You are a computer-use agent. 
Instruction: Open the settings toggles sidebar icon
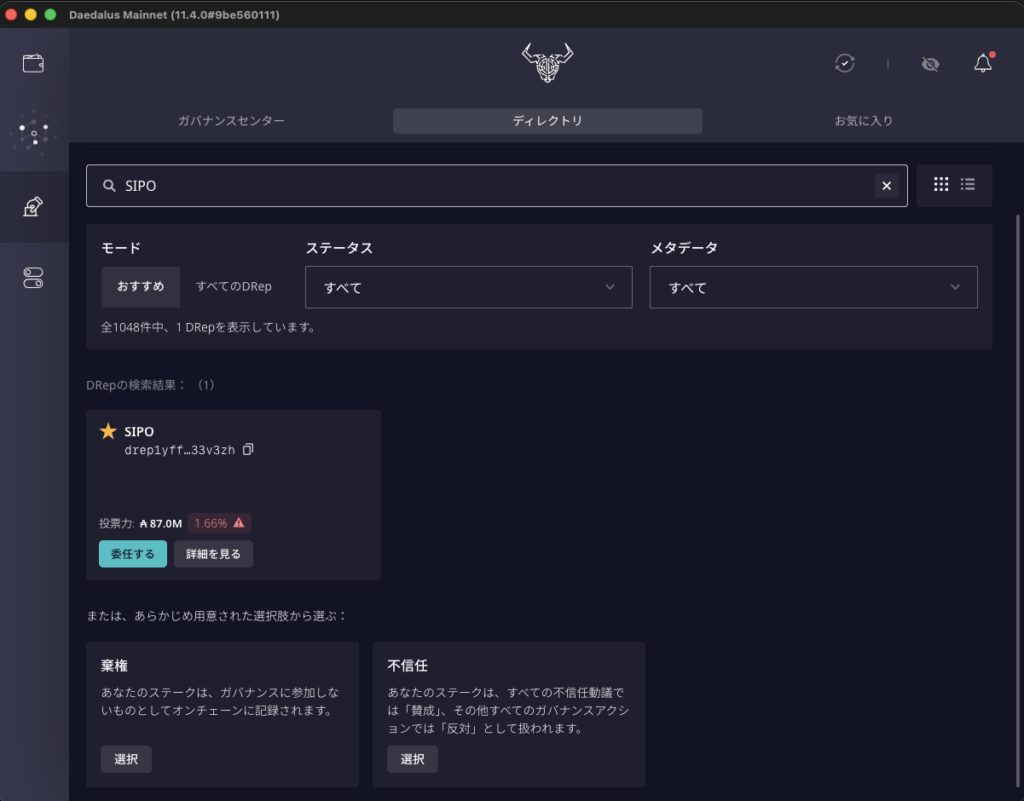[x=33, y=277]
